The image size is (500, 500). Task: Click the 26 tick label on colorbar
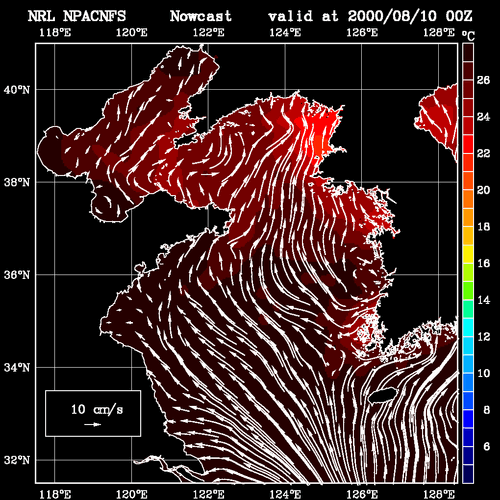[x=483, y=80]
